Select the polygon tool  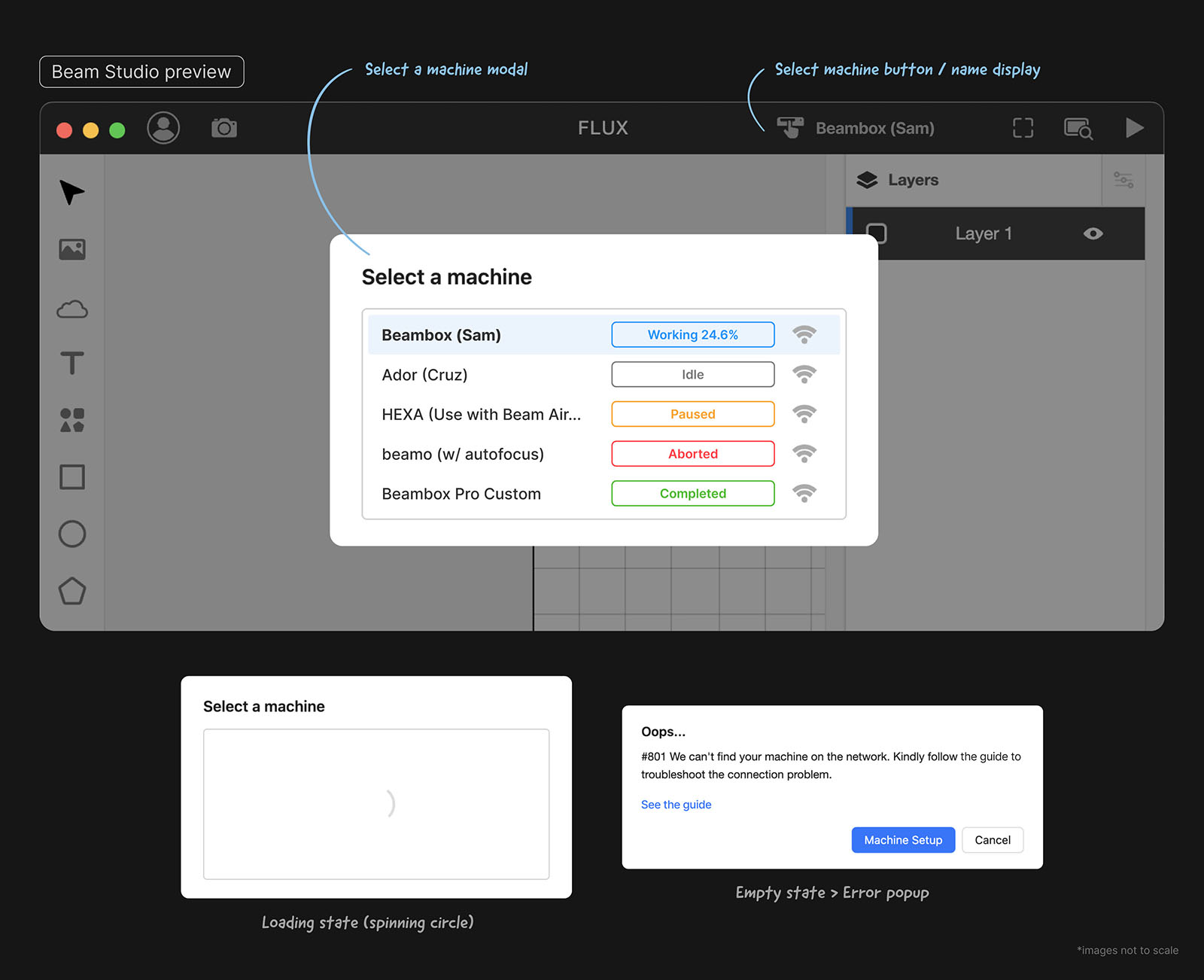point(72,591)
